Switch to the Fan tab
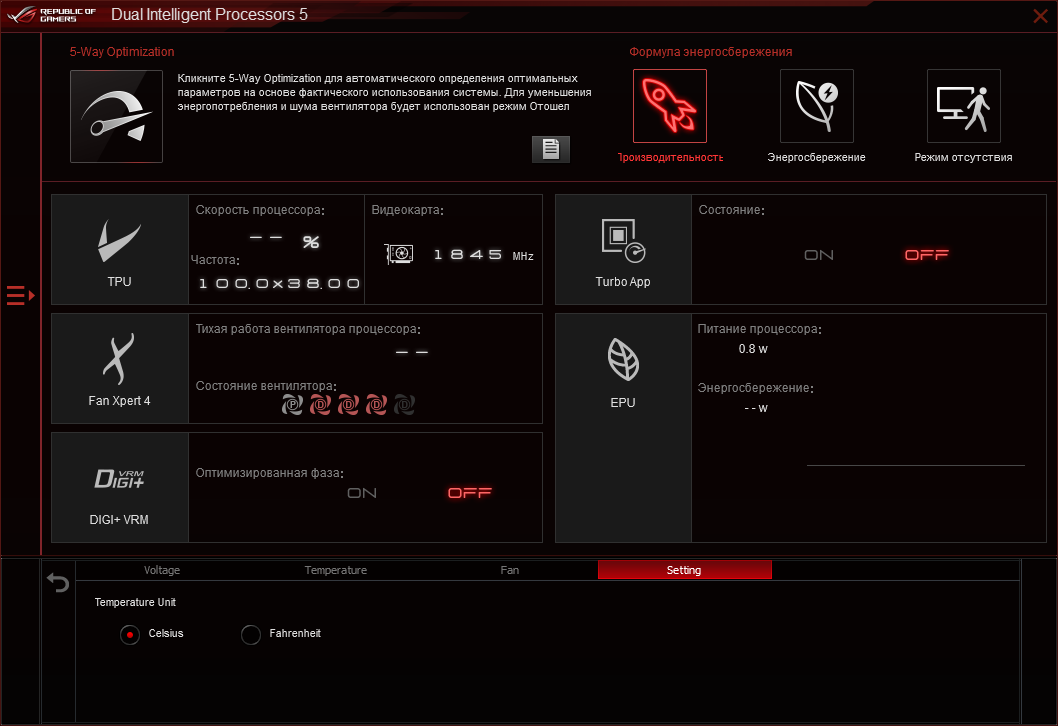Screen dimensions: 1058x726 510,570
